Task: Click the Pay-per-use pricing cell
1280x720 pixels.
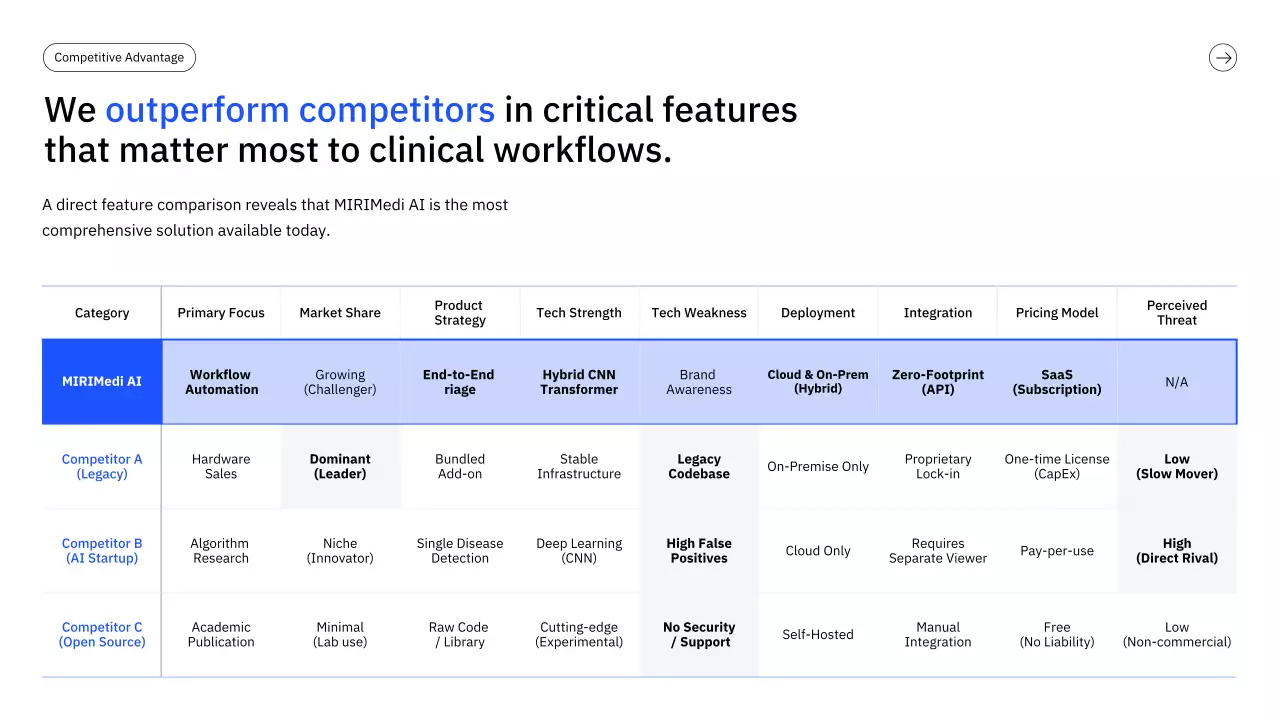Action: coord(1057,551)
